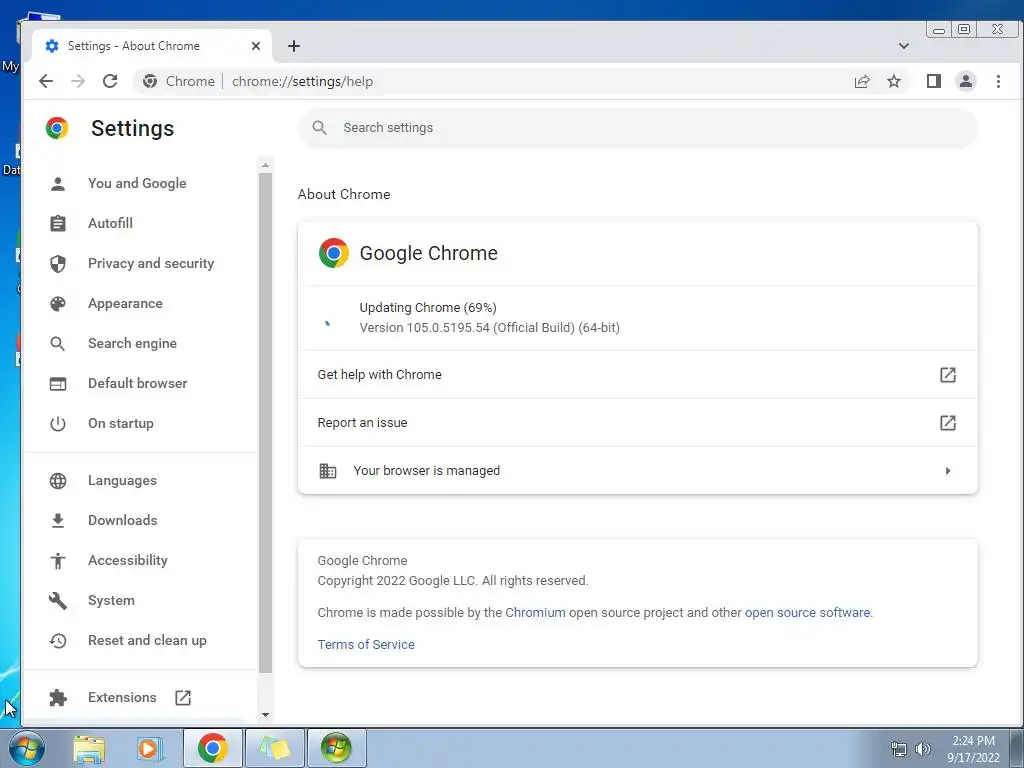Viewport: 1024px width, 768px height.
Task: Open a new tab with plus button
Action: 294,46
